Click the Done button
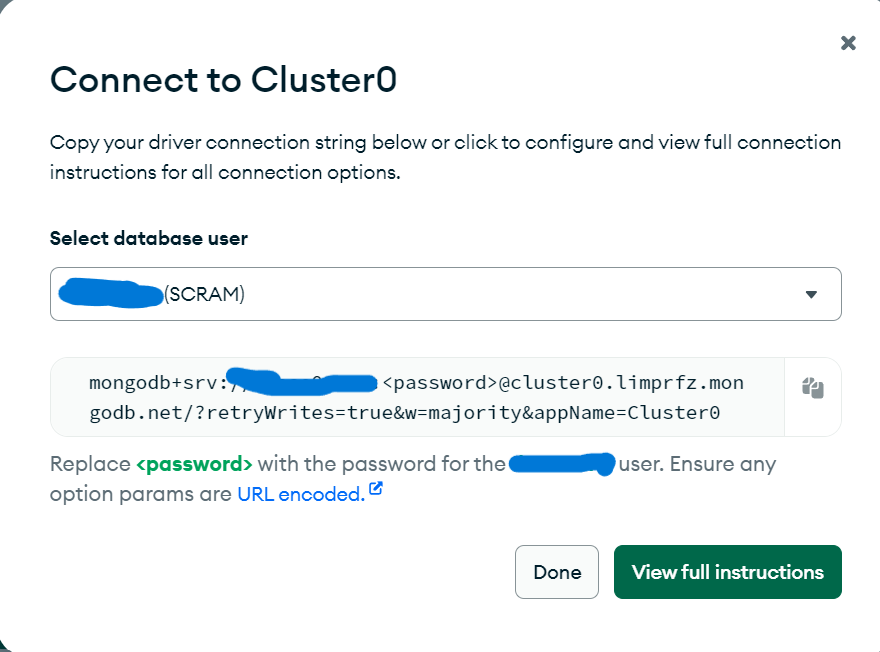Screen dimensions: 880x652 click(557, 572)
